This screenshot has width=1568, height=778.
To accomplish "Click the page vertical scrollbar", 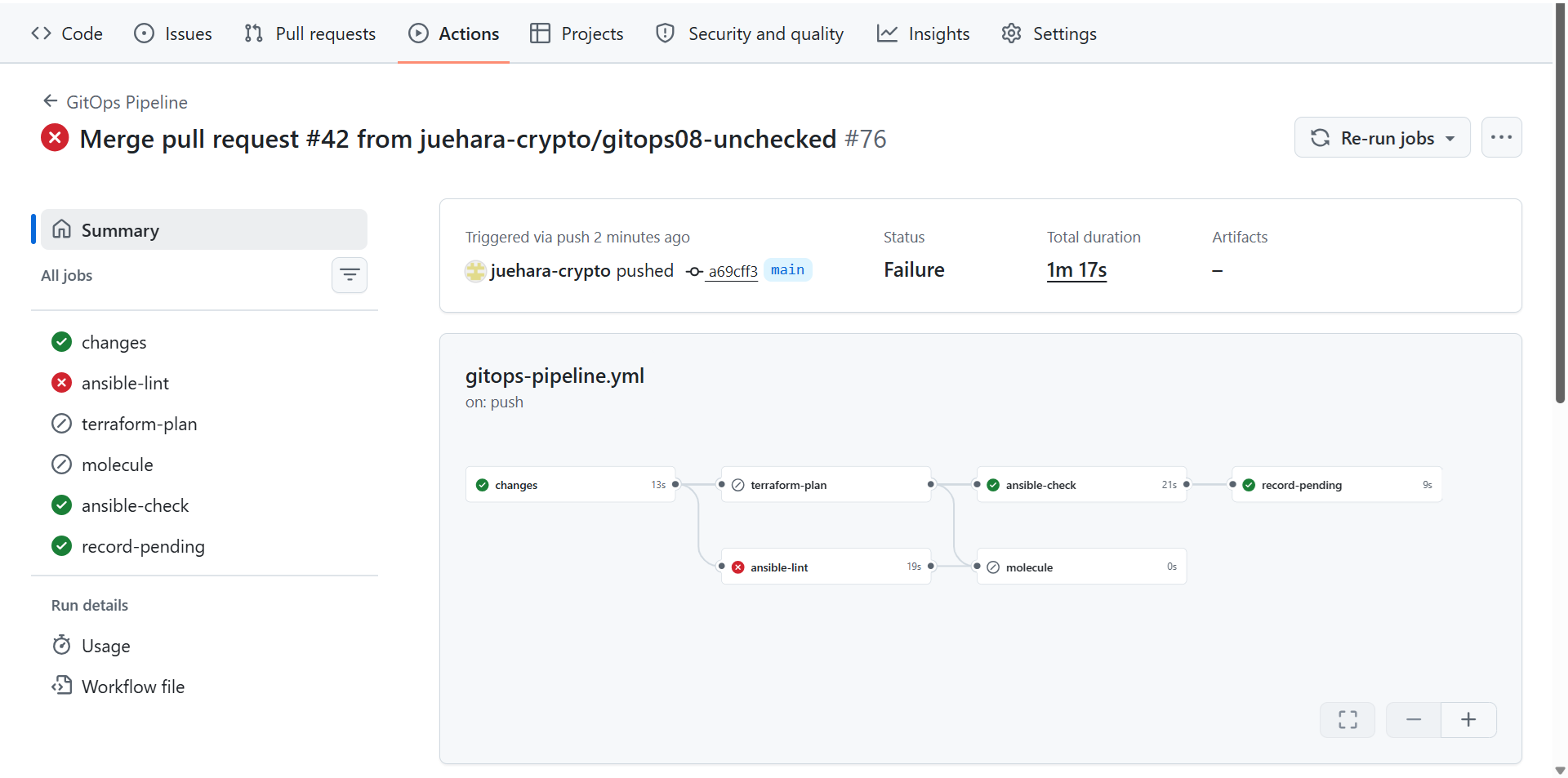I will coord(1560,204).
